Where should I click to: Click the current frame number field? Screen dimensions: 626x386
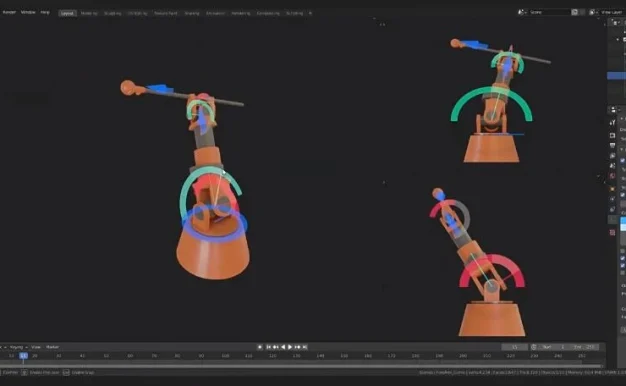coord(515,347)
